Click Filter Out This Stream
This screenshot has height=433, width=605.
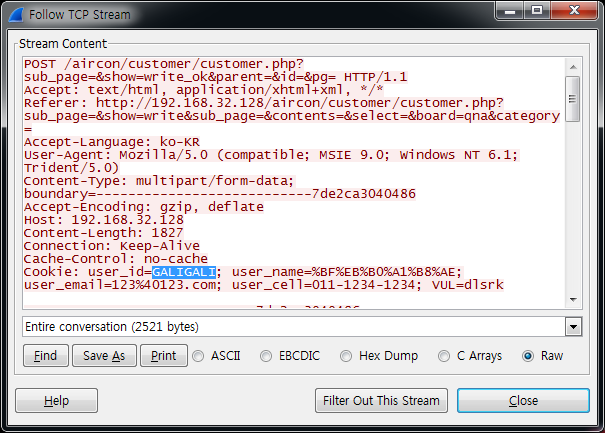coord(380,401)
